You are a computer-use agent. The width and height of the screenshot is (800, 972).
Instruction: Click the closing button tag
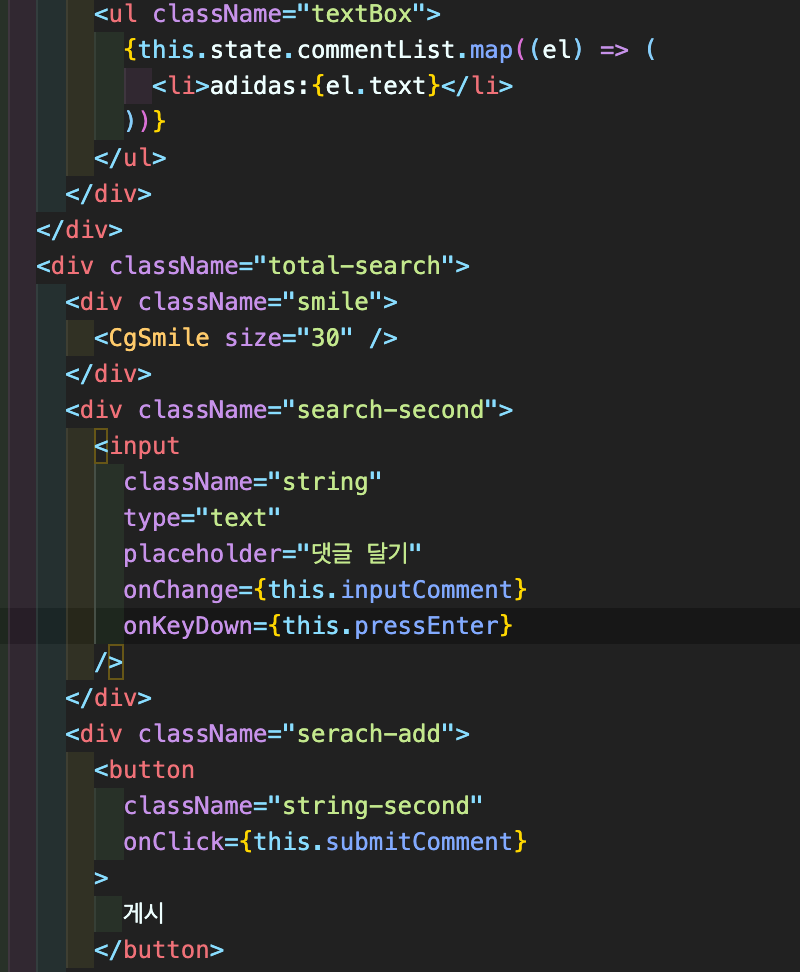pyautogui.click(x=159, y=950)
